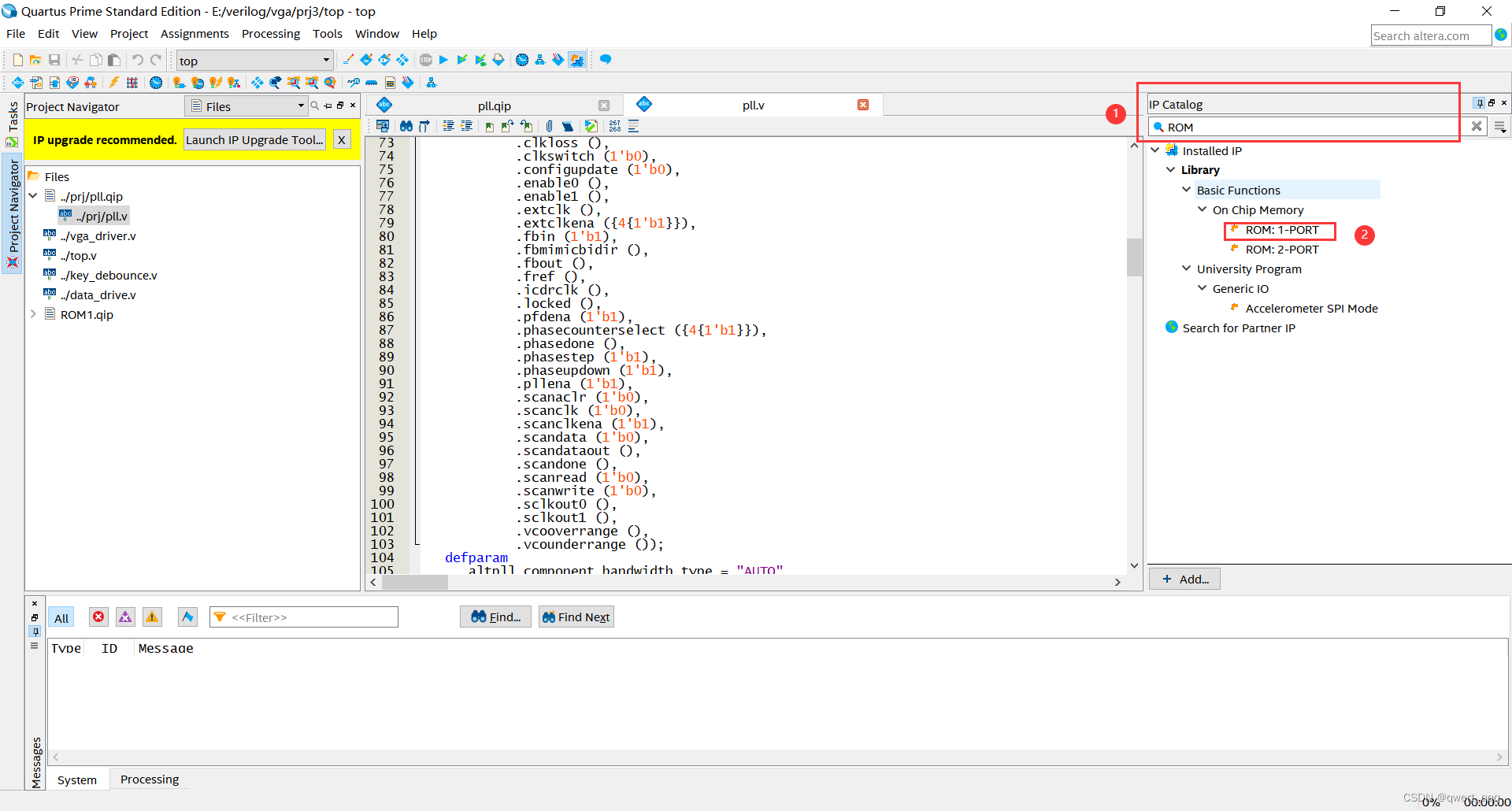Select ROM: 1-PORT in IP Catalog
1512x811 pixels.
click(1281, 230)
